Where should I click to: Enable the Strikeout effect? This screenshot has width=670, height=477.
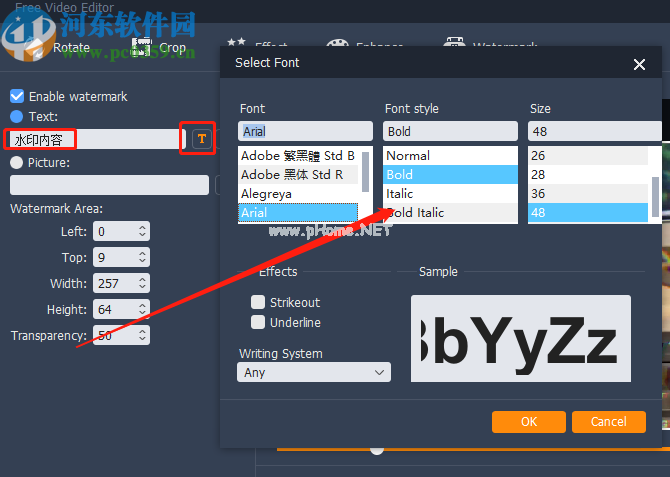258,302
